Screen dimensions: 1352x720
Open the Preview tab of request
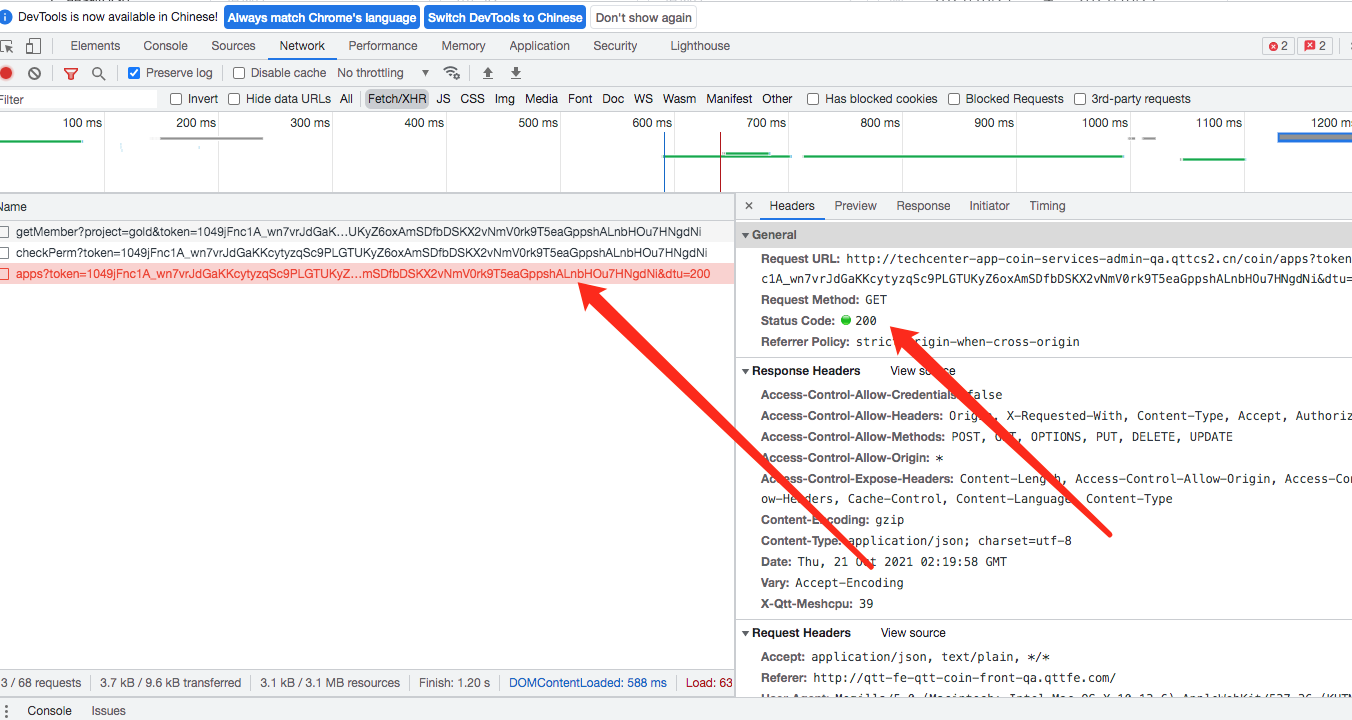coord(855,206)
